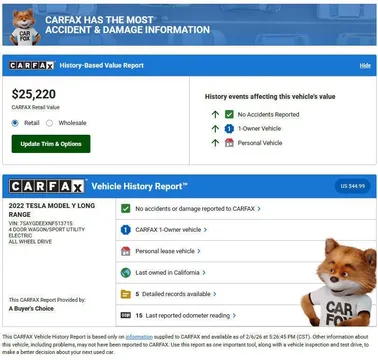
Task: Click the Update Trim & Options button
Action: [51, 144]
